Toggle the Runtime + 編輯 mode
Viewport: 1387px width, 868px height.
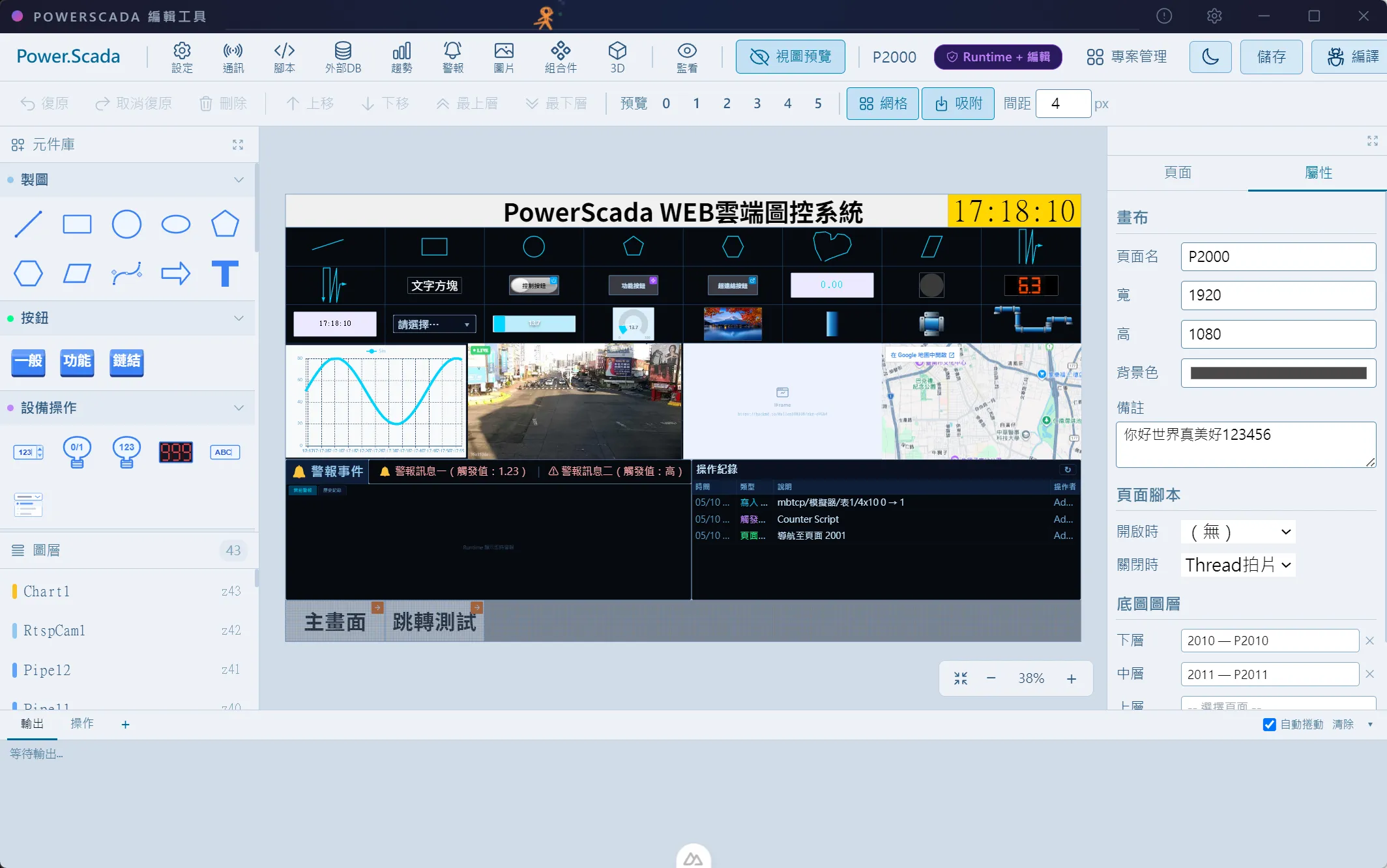(998, 57)
